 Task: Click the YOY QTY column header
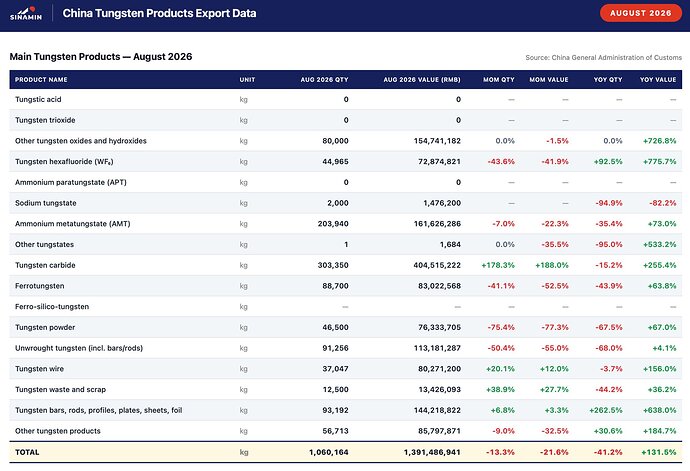pyautogui.click(x=608, y=80)
